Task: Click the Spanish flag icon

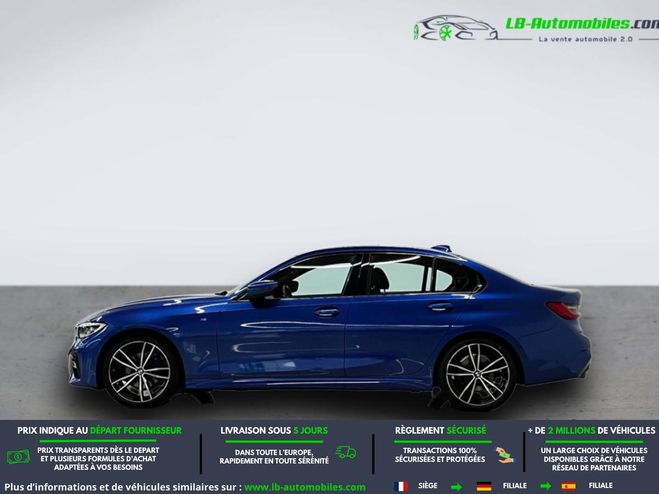Action: pos(569,486)
